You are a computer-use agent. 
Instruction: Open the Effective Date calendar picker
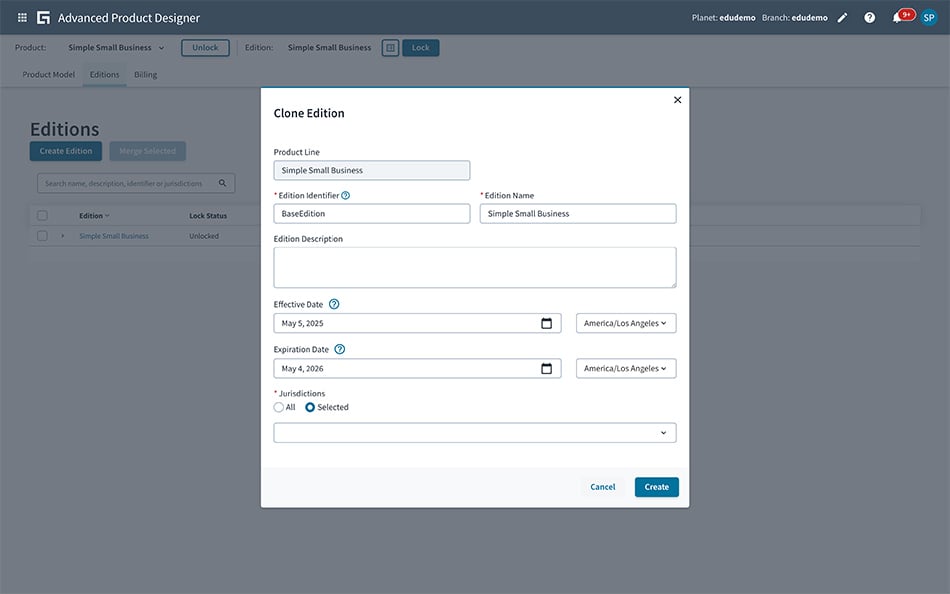[546, 323]
